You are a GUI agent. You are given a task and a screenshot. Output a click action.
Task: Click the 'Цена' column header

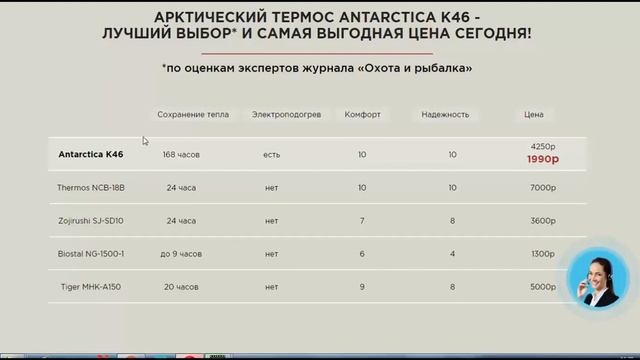[x=534, y=115]
